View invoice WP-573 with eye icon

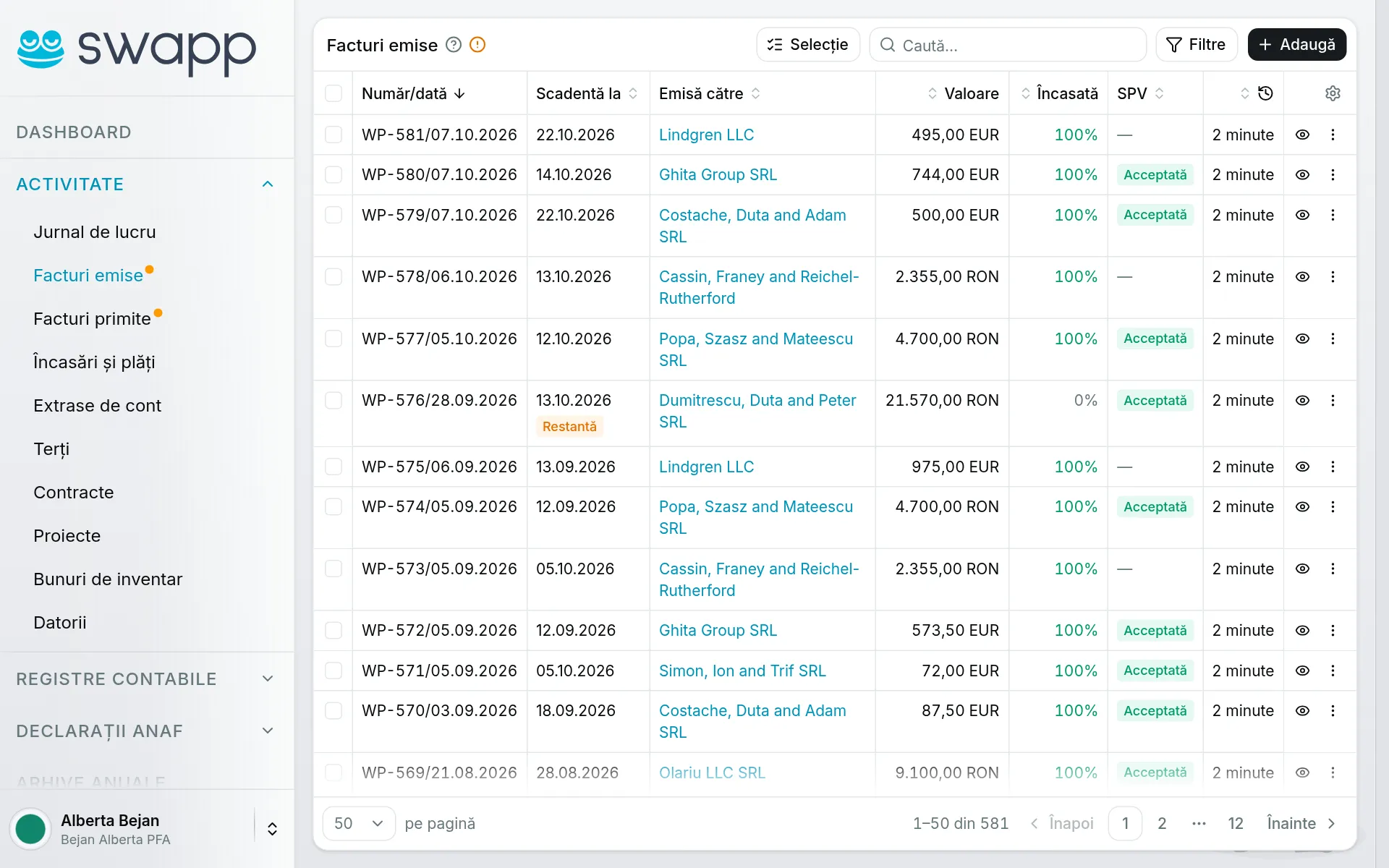tap(1302, 569)
